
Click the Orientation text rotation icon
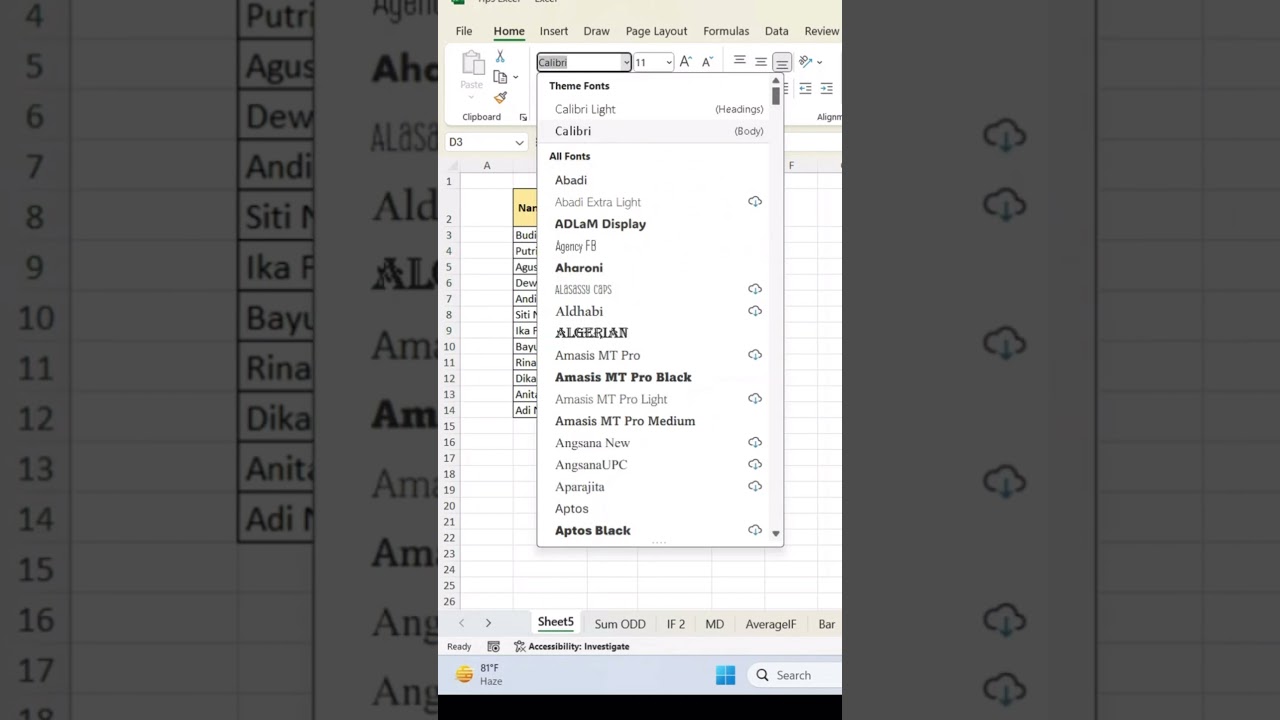point(805,61)
